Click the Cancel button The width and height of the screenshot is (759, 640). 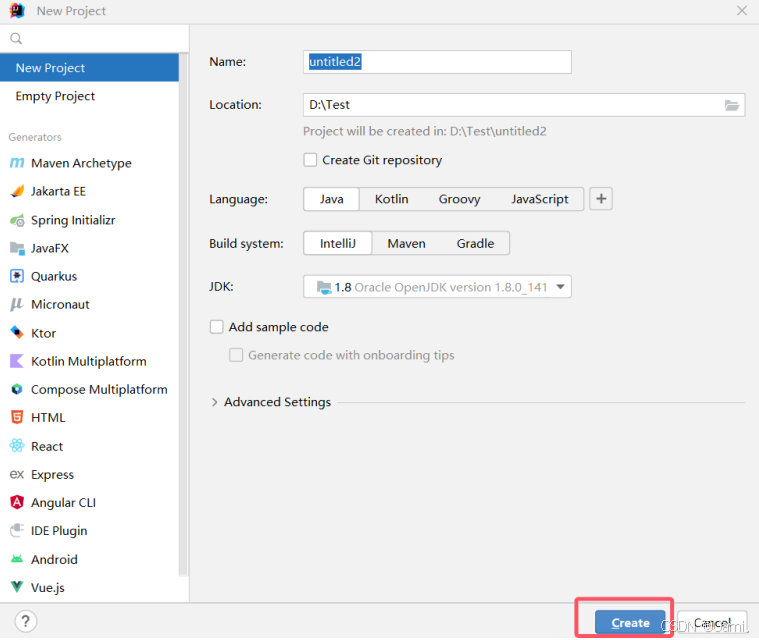point(712,623)
